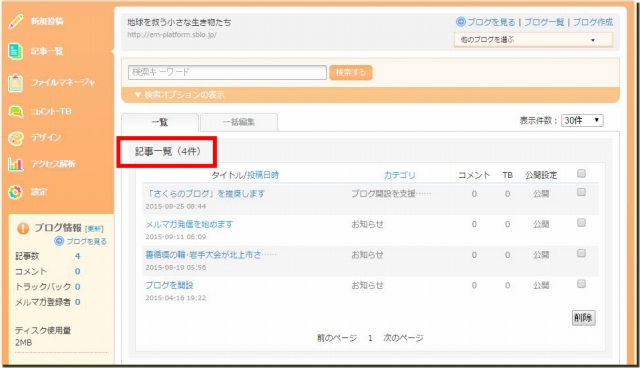Viewport: 640px width, 368px height.
Task: Open article 善循環の輪・岩手大会が北上市さ……
Action: tap(211, 255)
